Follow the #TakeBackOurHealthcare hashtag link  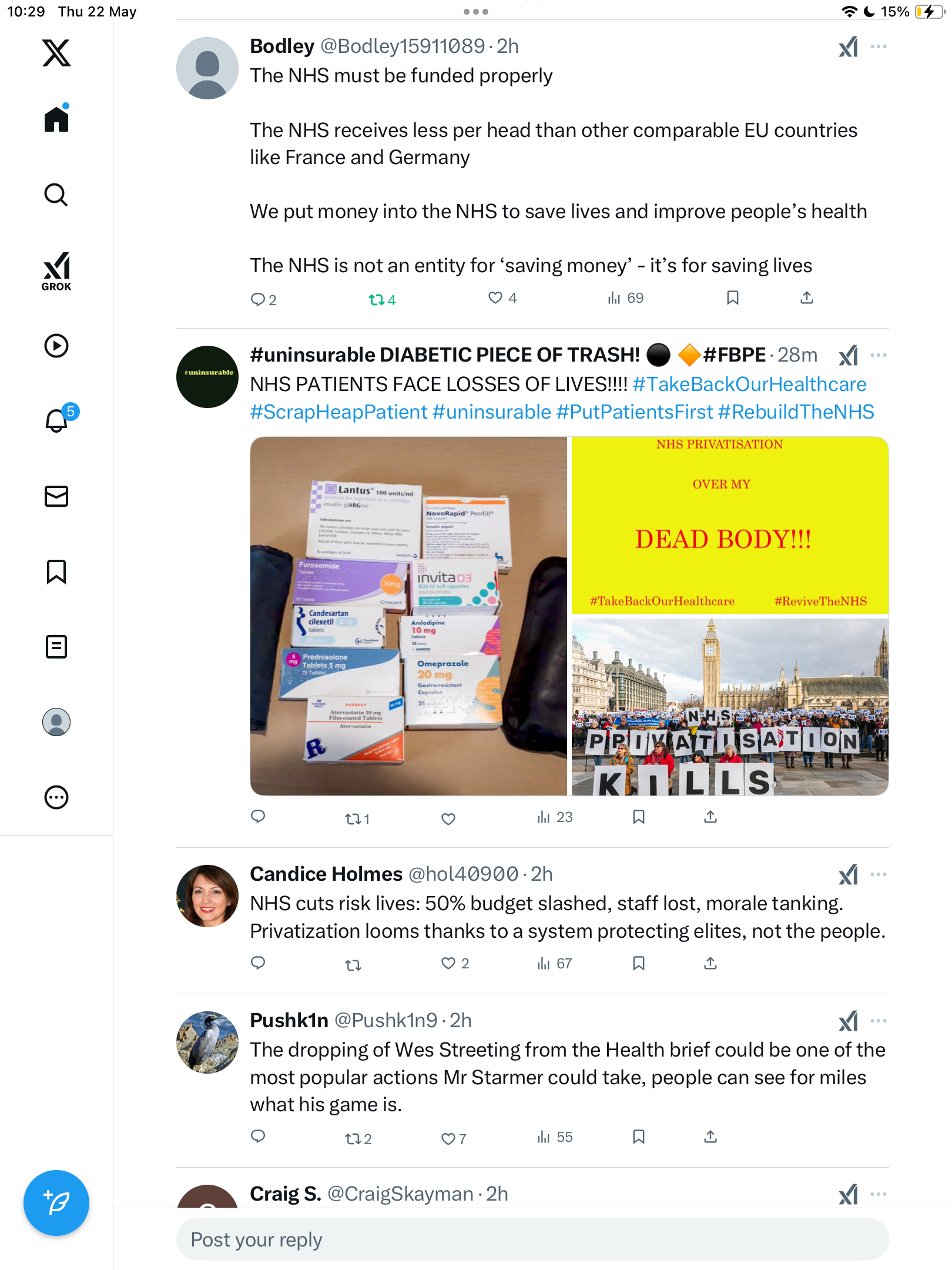pyautogui.click(x=749, y=384)
